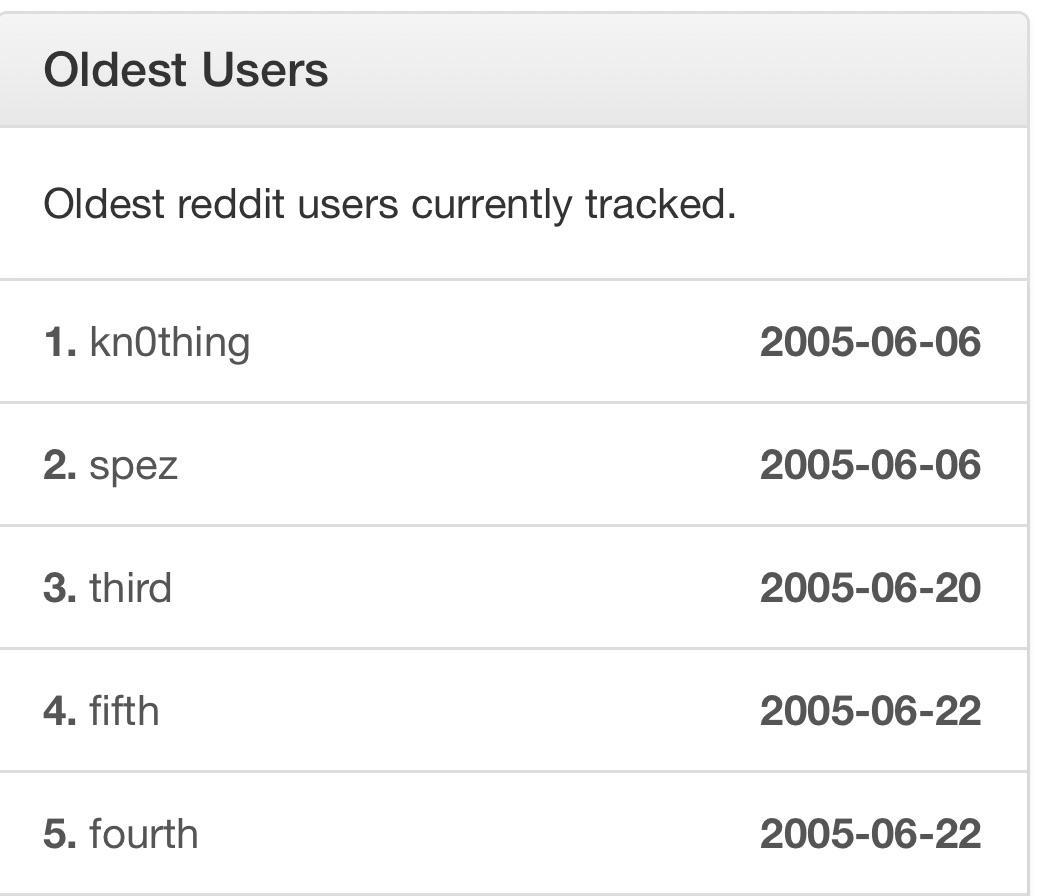Click the word 'tracked' in description text

pyautogui.click(x=660, y=203)
